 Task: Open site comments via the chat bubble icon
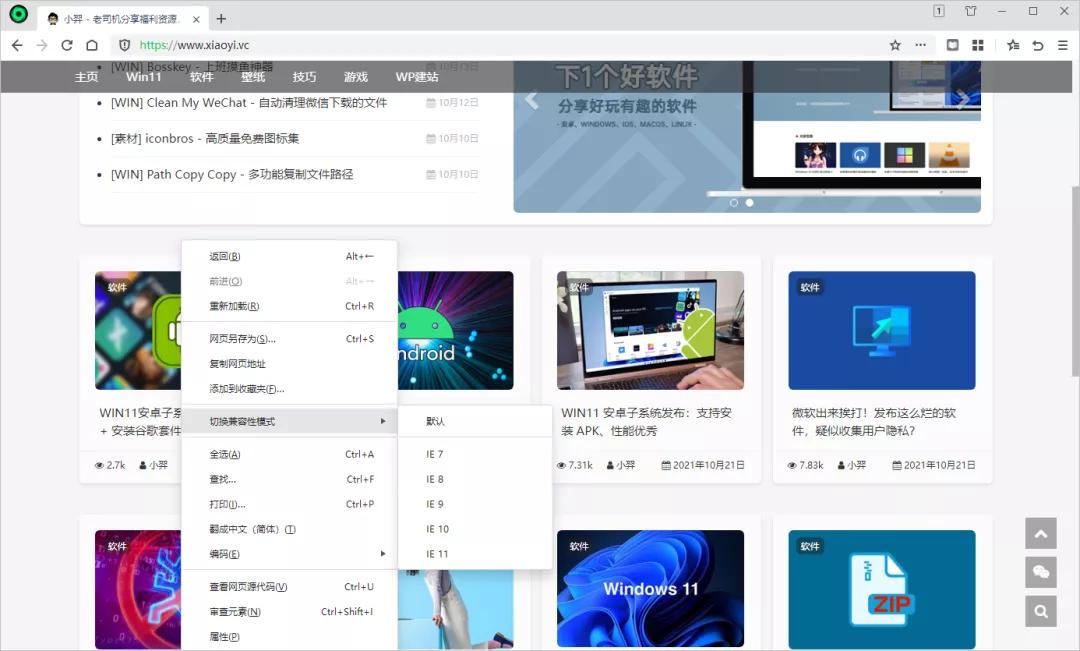(1040, 572)
